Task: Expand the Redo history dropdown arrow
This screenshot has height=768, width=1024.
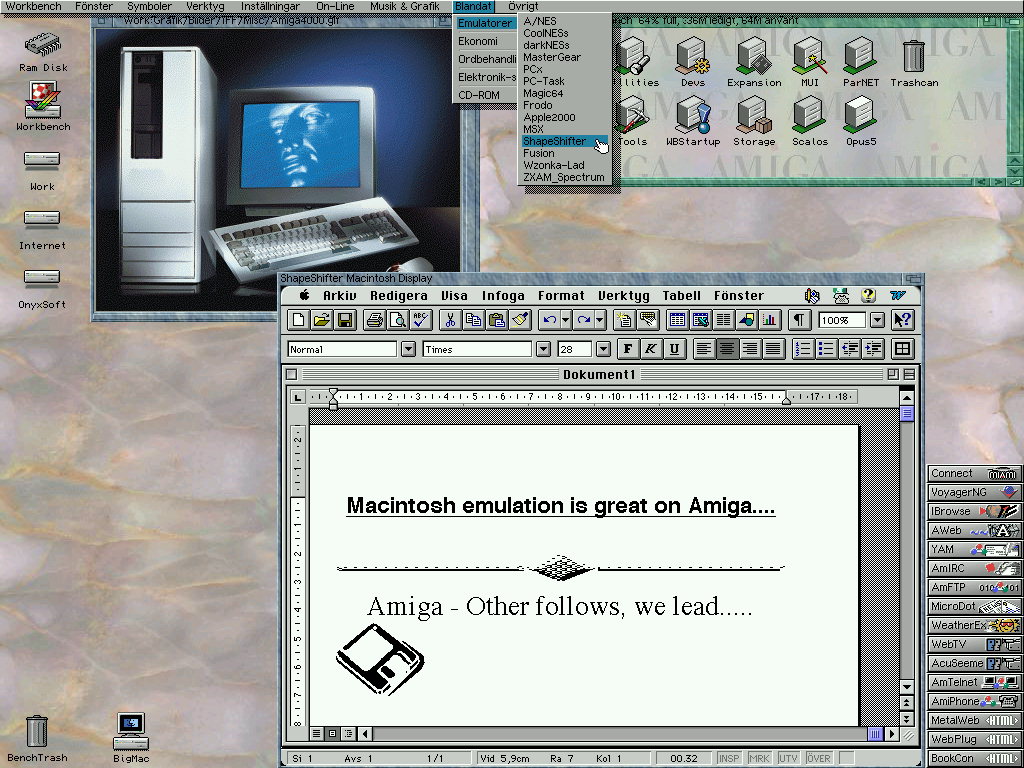Action: (600, 320)
